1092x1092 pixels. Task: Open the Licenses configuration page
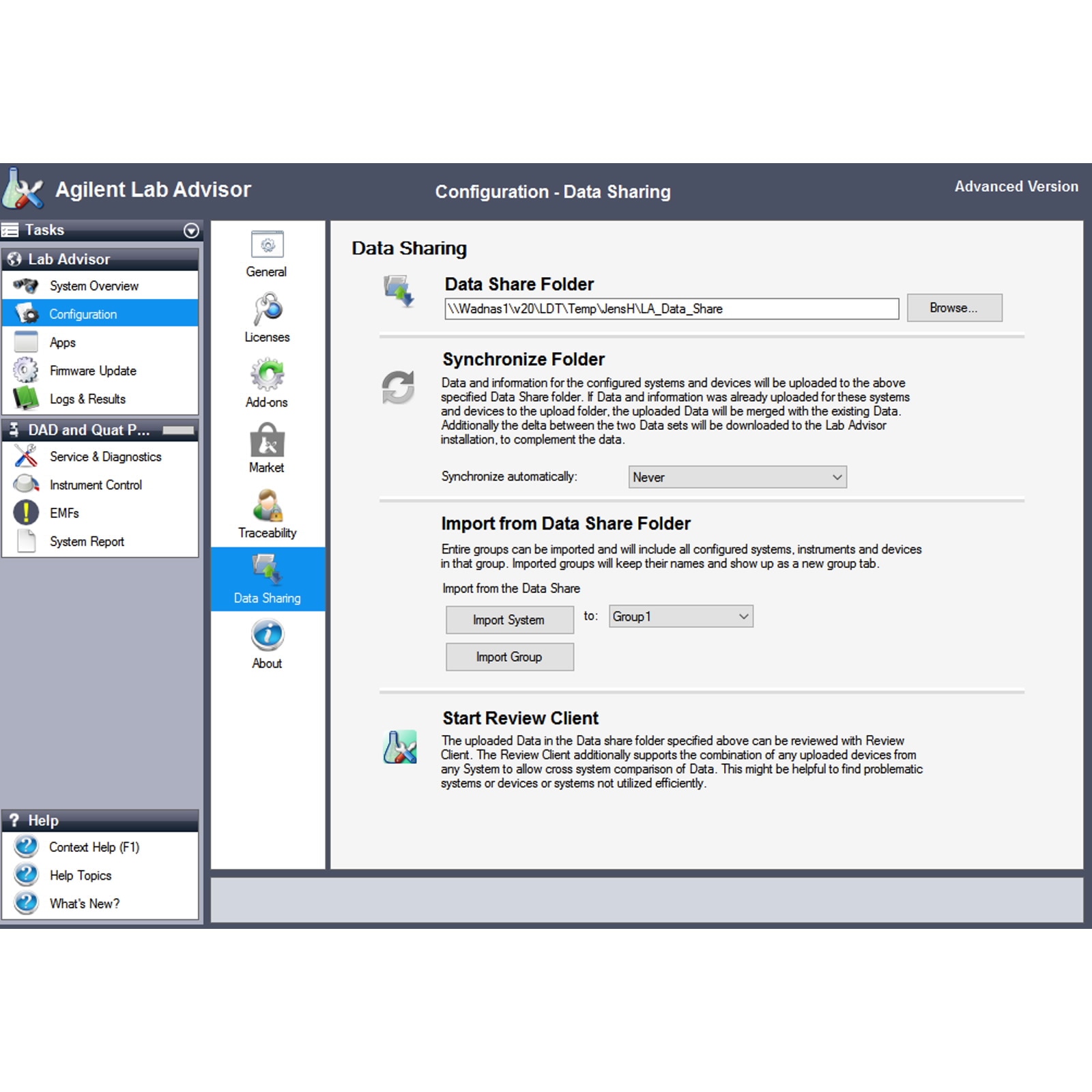click(x=268, y=311)
